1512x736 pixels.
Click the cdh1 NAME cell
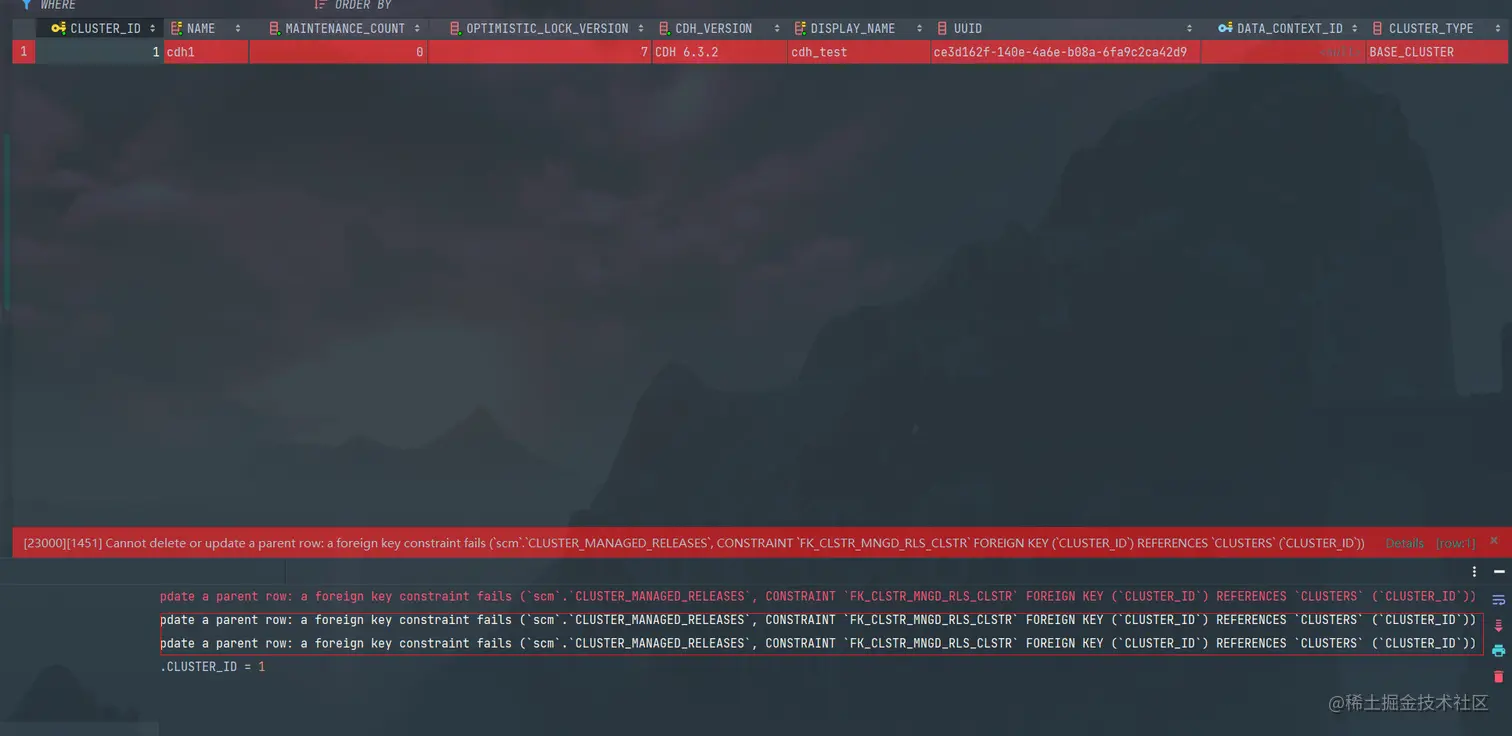pyautogui.click(x=206, y=52)
